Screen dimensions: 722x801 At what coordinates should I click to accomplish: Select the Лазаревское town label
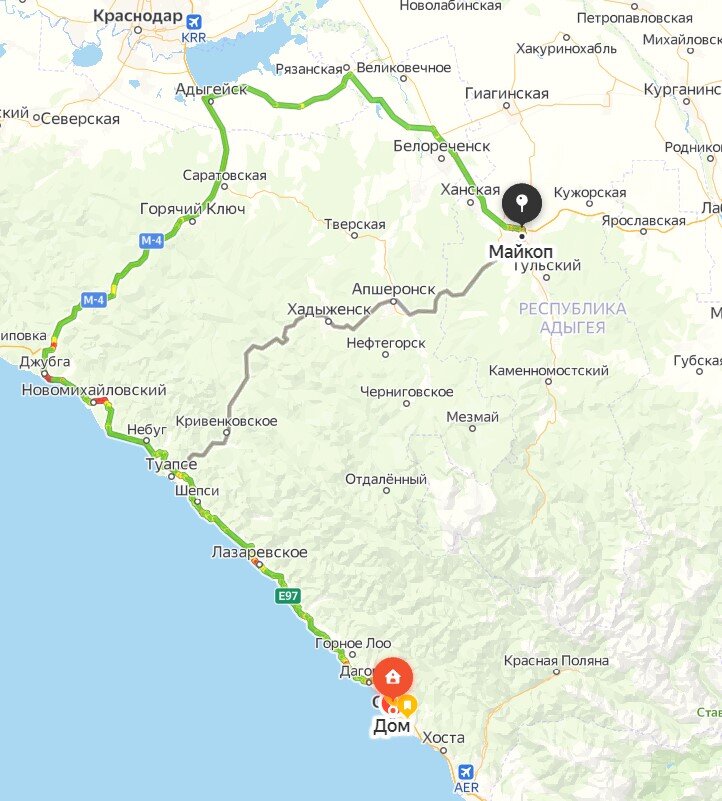point(259,552)
